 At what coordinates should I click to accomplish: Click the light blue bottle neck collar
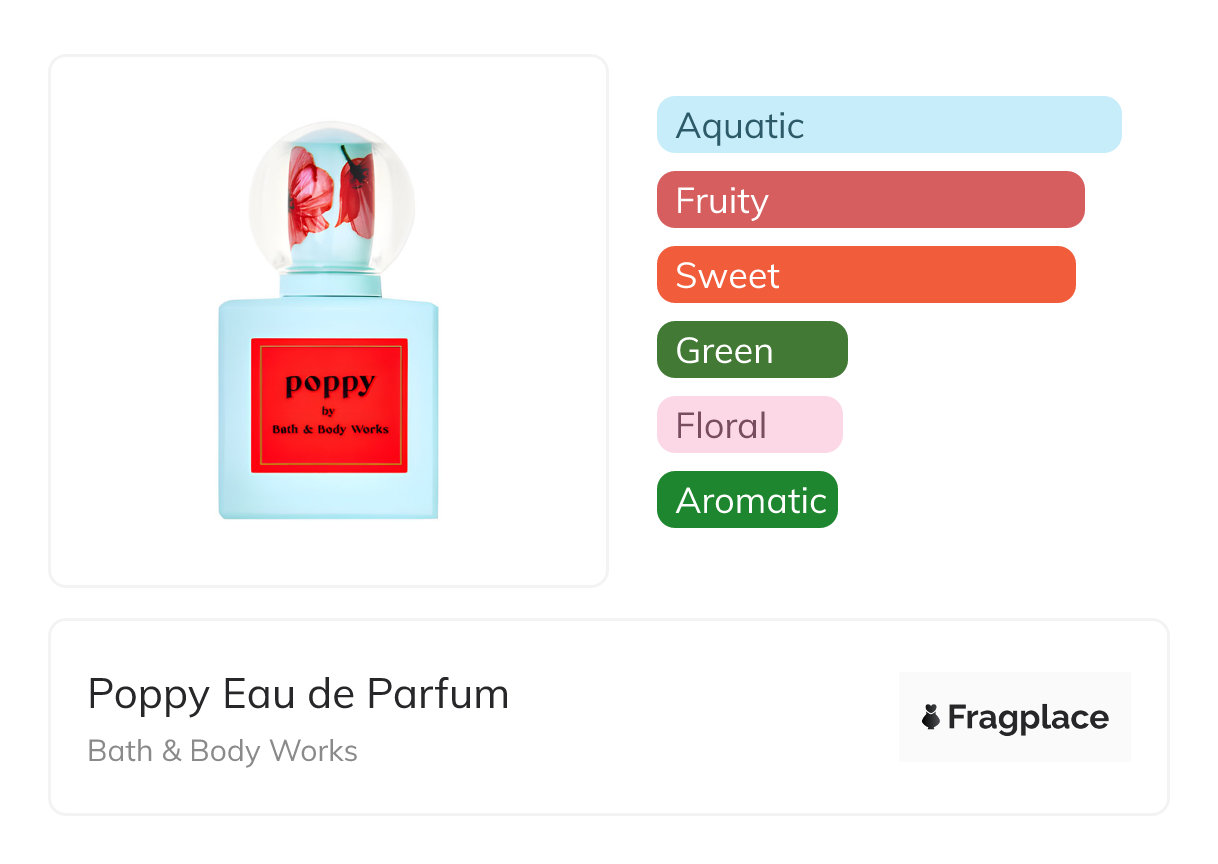331,286
